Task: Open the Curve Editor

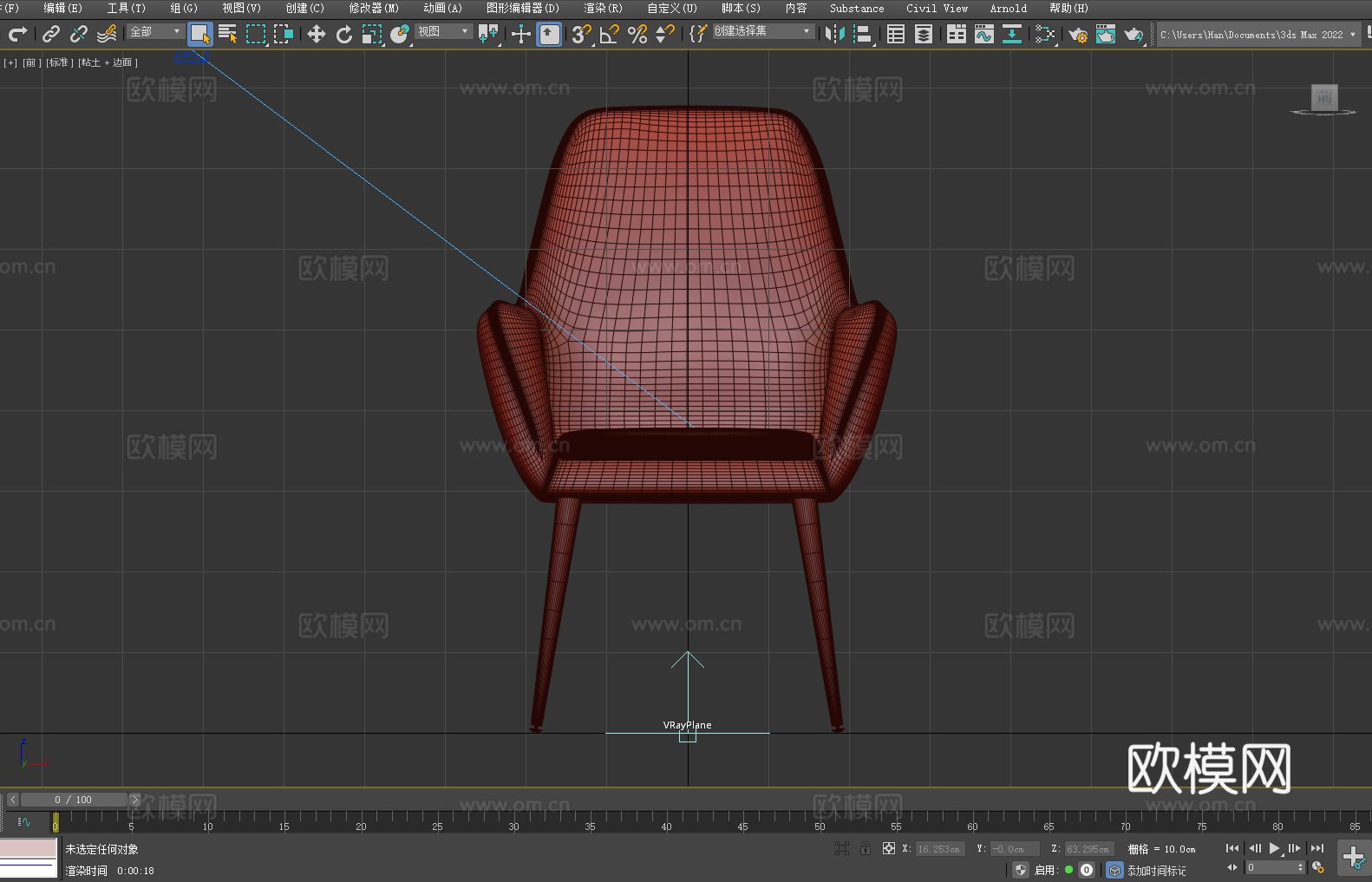Action: tap(984, 34)
